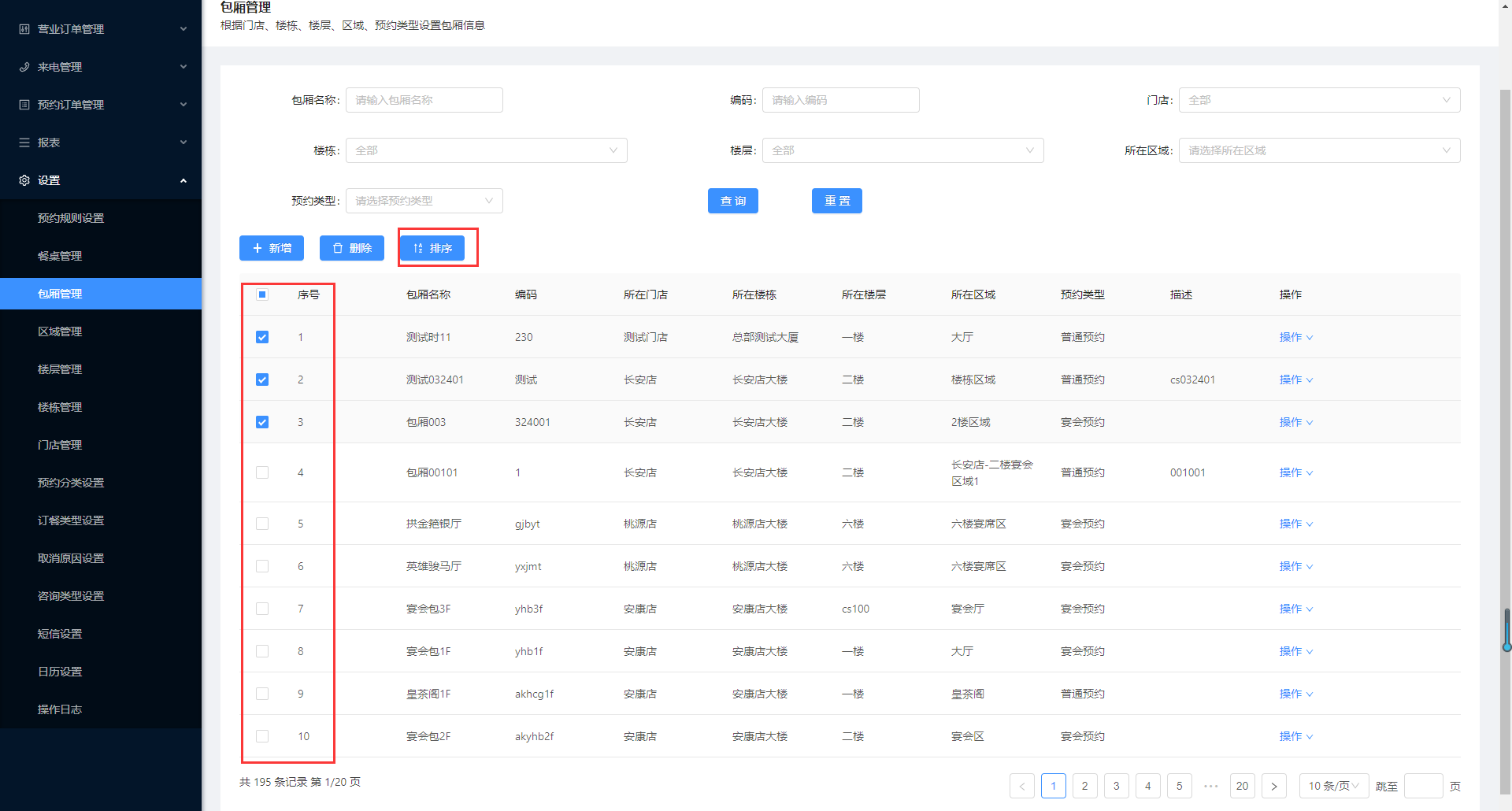This screenshot has height=811, width=1512.
Task: Click the 来电管理 phone icon
Action: click(24, 67)
